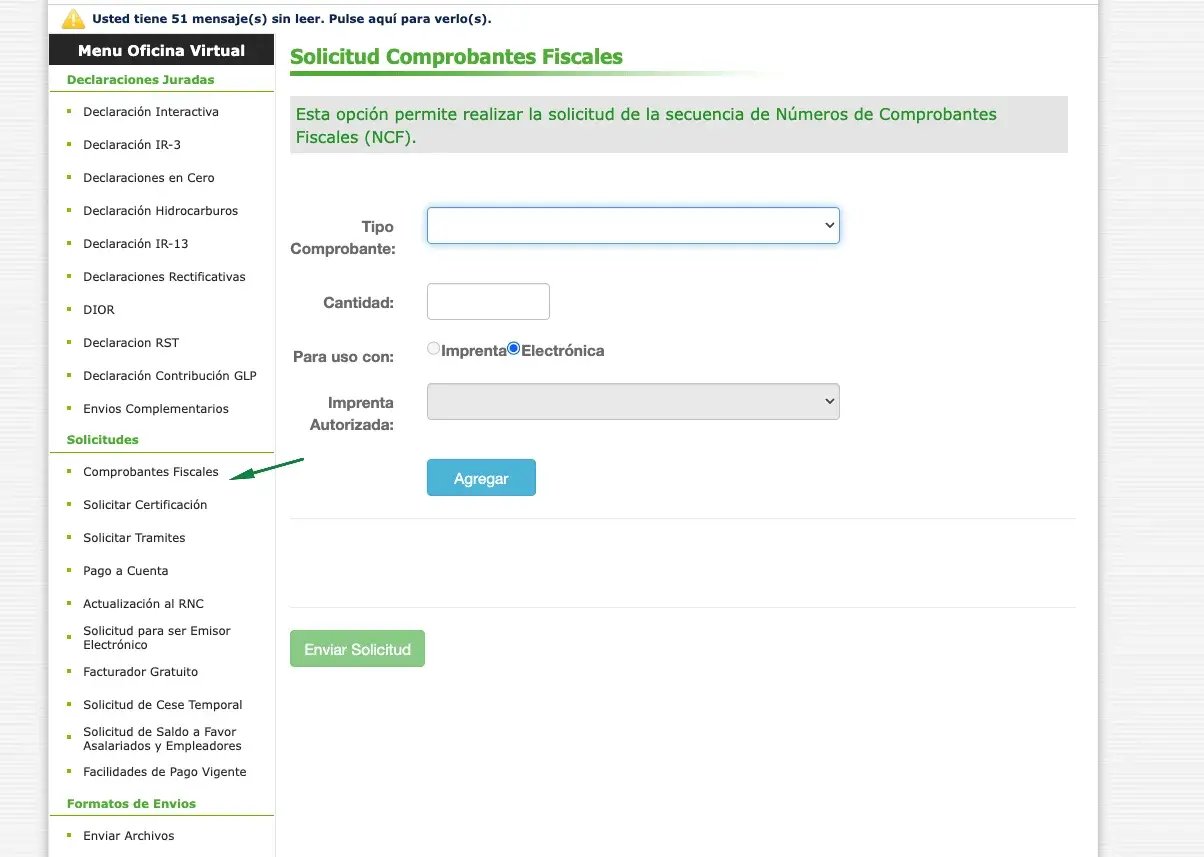This screenshot has height=857, width=1204.
Task: Select Declaración Hidrocarburos menu item
Action: pyautogui.click(x=161, y=211)
